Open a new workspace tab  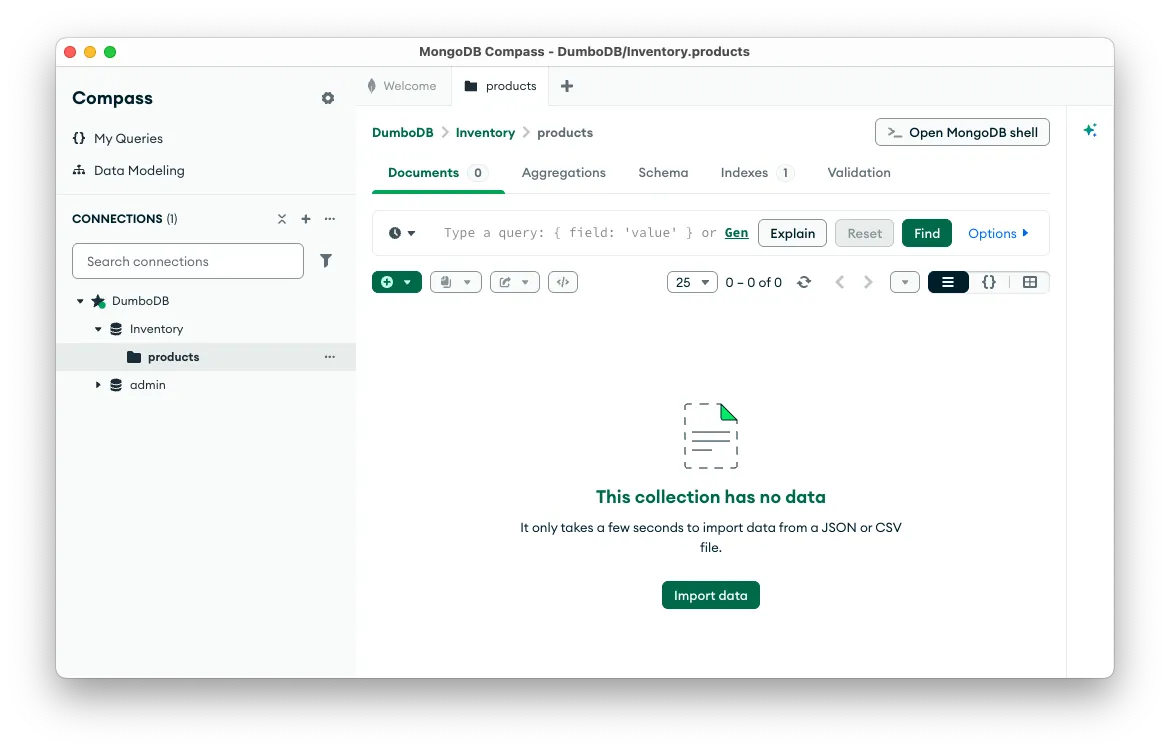pos(567,86)
